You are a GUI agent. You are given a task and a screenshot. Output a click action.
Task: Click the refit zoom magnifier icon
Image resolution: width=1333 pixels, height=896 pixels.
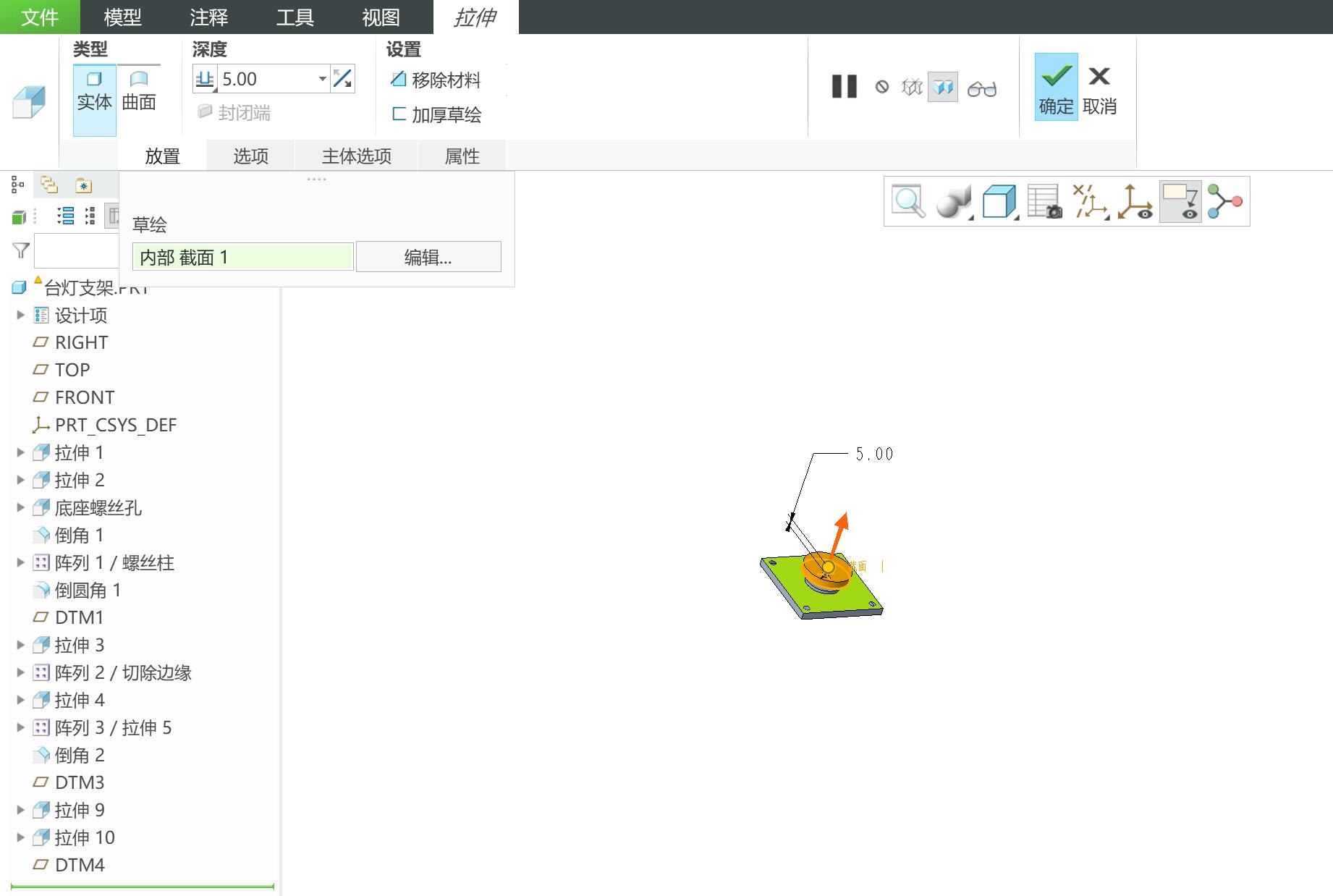(x=907, y=201)
